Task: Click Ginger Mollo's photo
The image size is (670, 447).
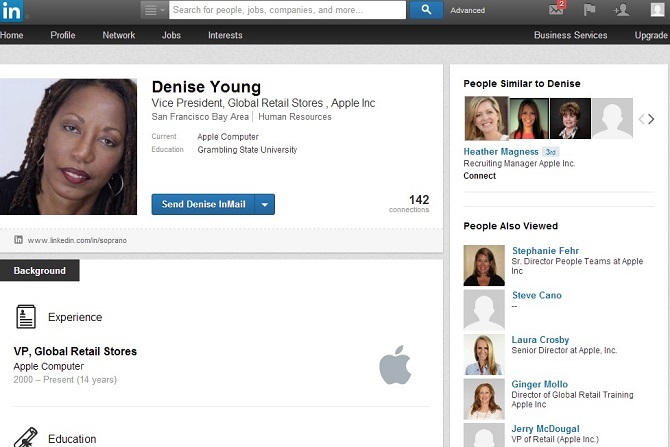Action: pos(484,399)
